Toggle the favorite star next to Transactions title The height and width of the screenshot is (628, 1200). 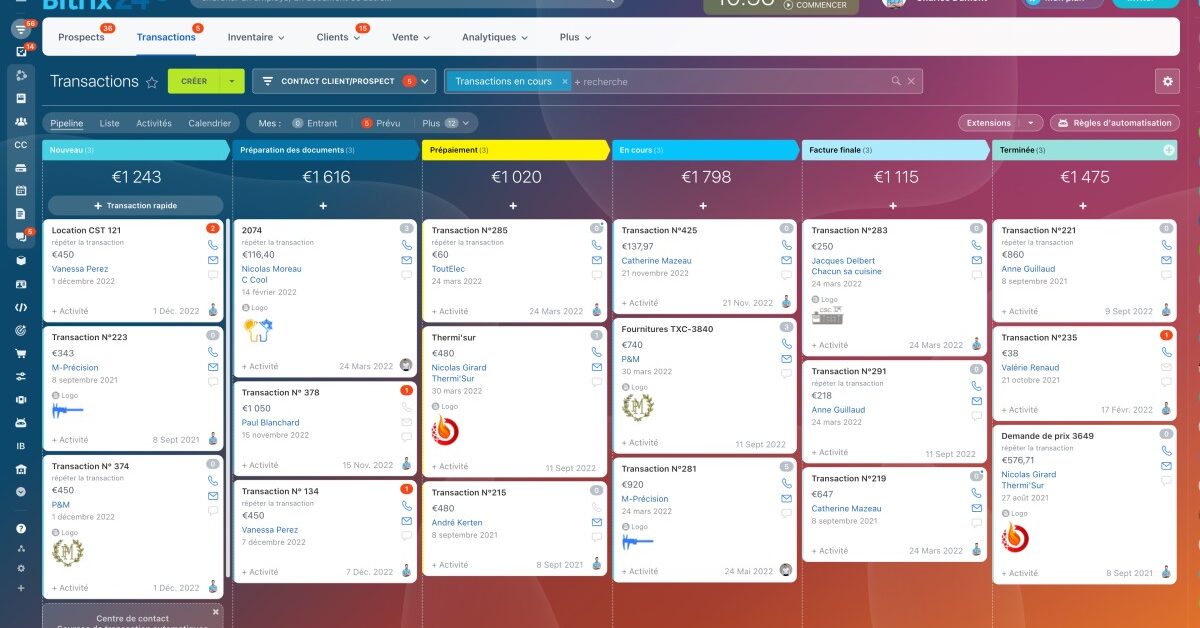point(151,82)
